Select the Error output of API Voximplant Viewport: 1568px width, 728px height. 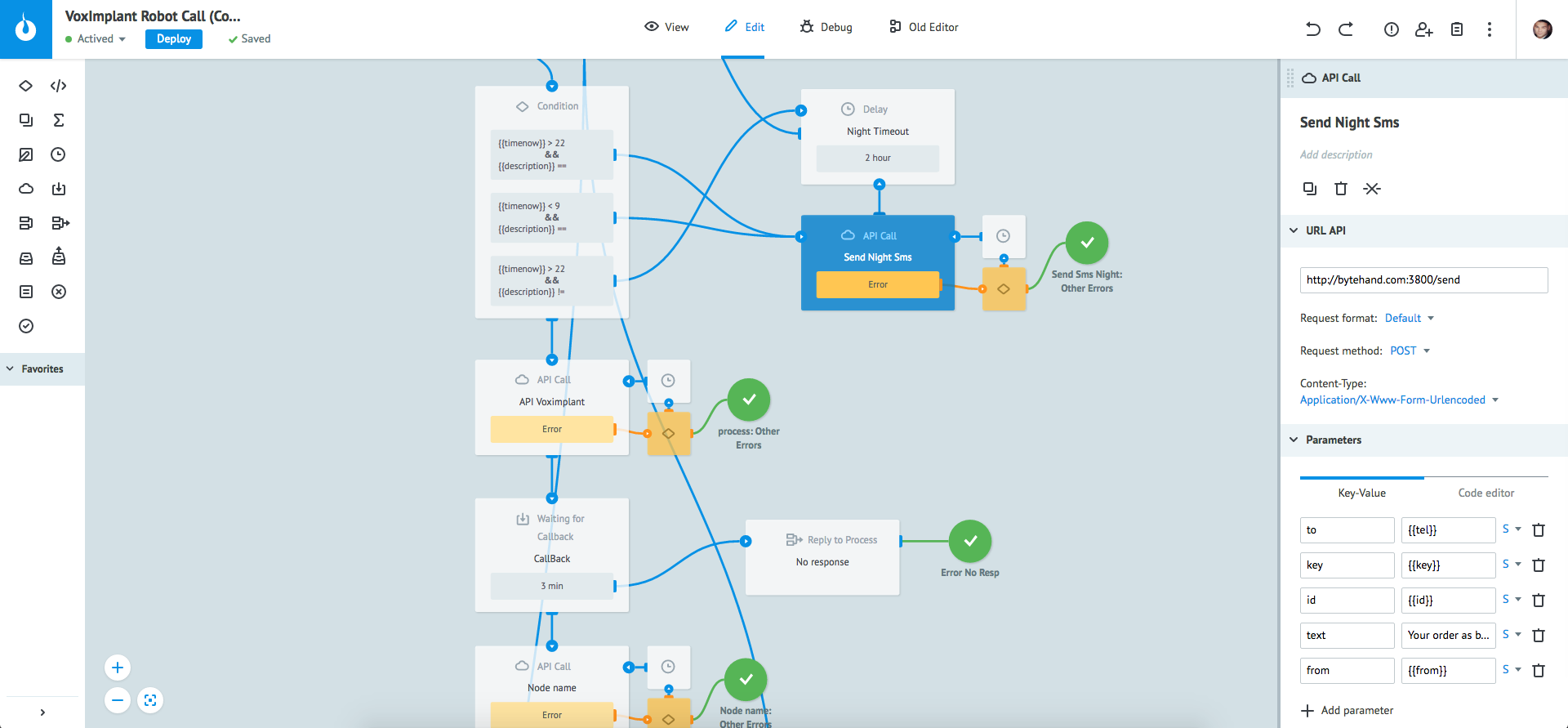(552, 429)
